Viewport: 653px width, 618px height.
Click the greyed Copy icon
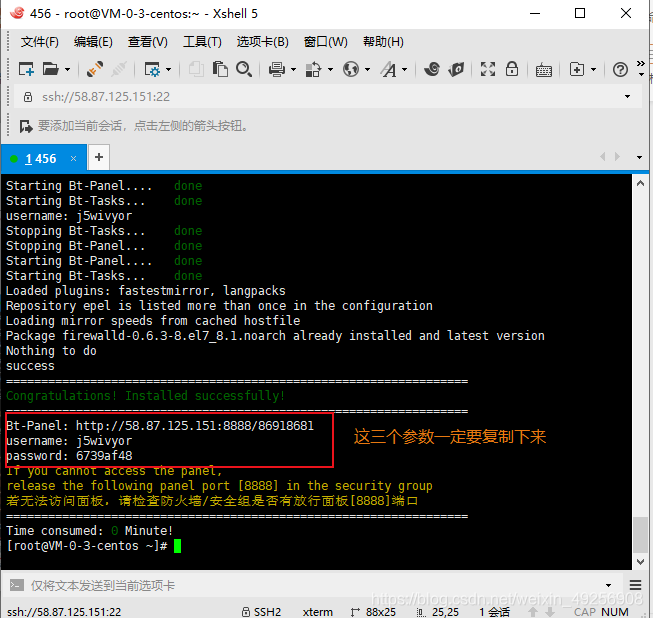(196, 69)
